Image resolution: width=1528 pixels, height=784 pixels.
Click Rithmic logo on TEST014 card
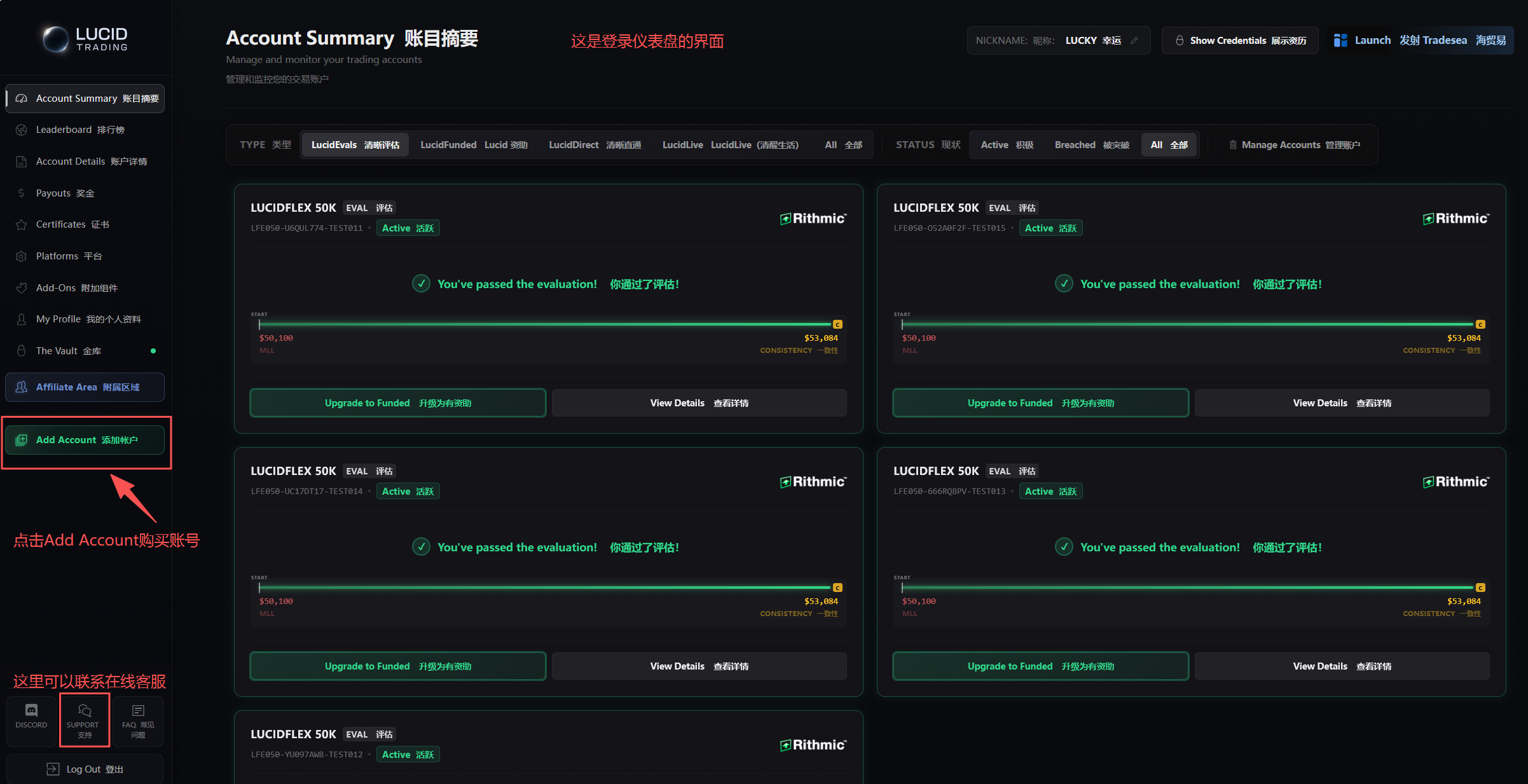click(x=813, y=481)
